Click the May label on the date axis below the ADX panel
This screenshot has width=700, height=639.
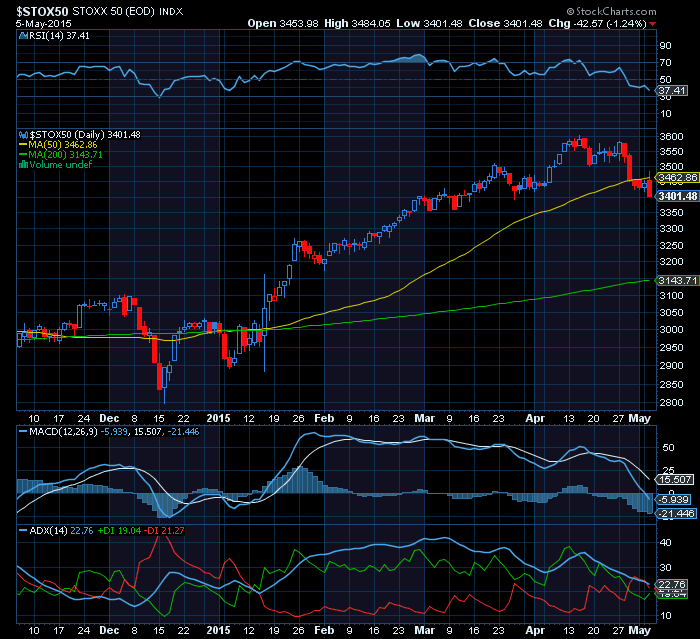639,631
